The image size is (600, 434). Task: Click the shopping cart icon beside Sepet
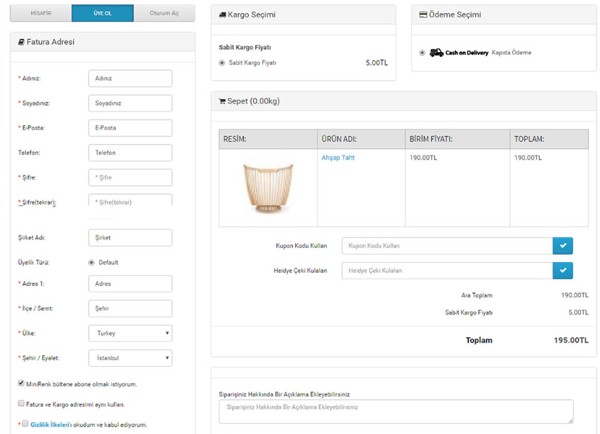click(x=222, y=101)
